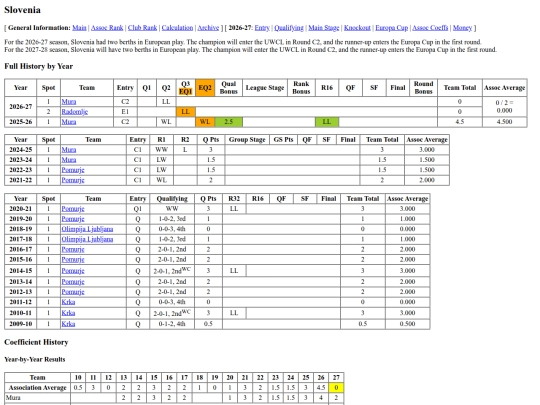The image size is (540, 405).
Task: Open the Radomlje team link
Action: [x=75, y=112]
